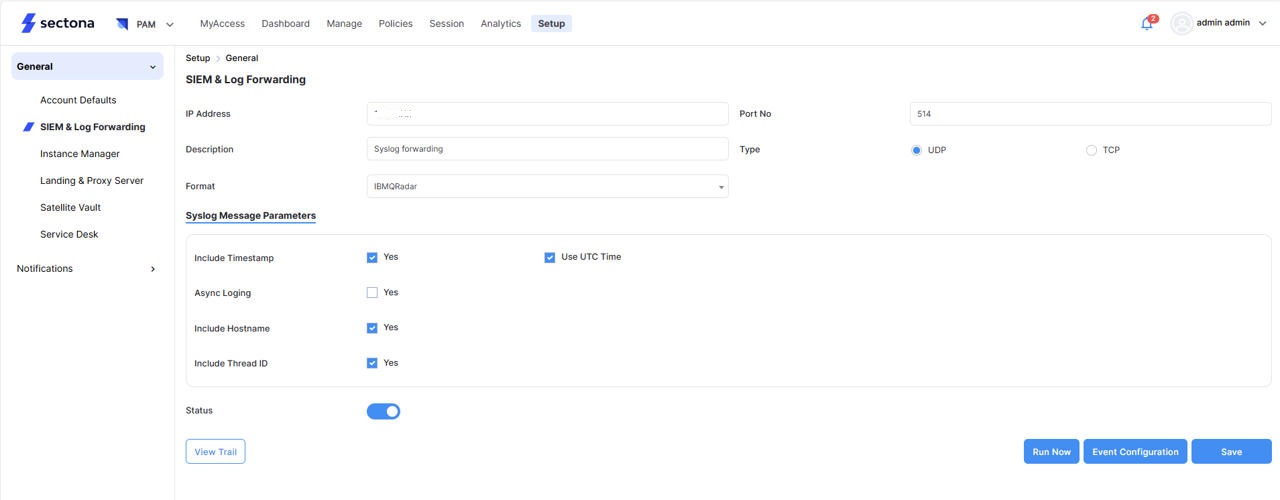Go to the Analytics menu
1280x500 pixels.
click(500, 24)
